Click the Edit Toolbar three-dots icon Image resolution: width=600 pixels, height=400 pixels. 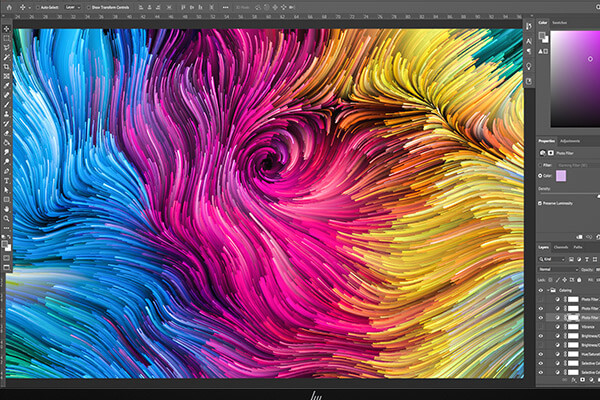click(7, 228)
